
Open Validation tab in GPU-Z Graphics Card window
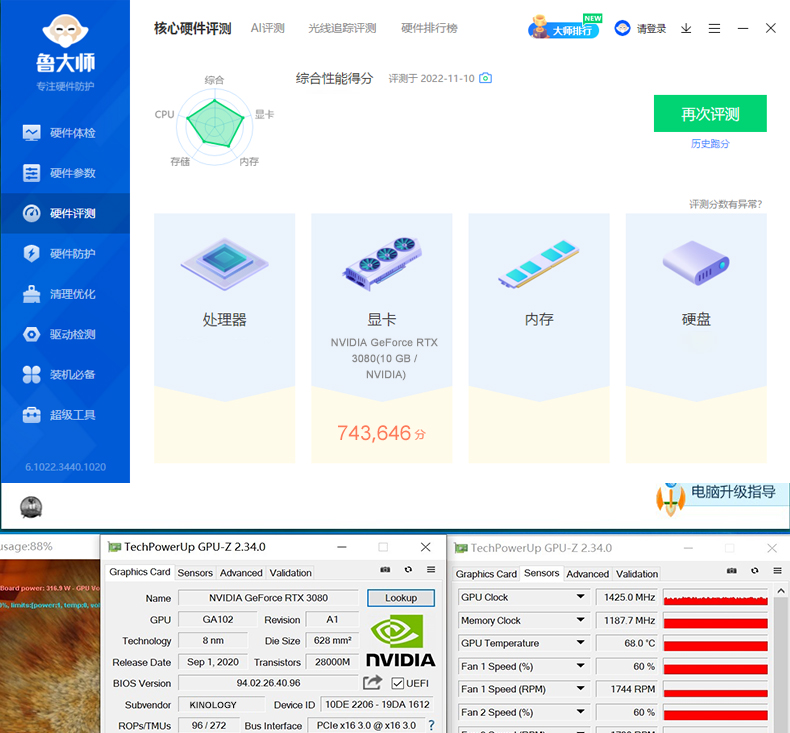tap(290, 573)
